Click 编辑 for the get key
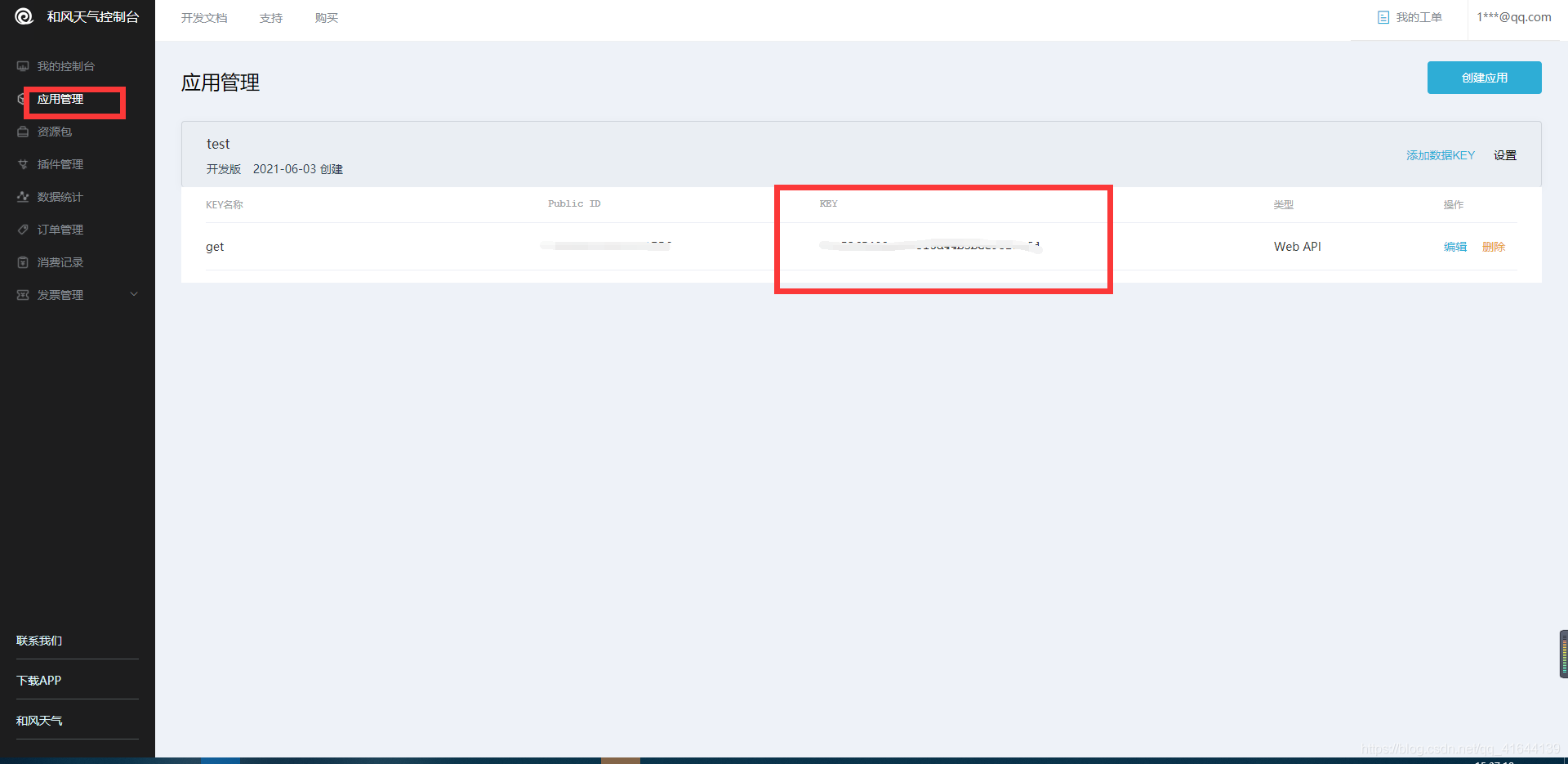This screenshot has width=1568, height=764. (1455, 247)
